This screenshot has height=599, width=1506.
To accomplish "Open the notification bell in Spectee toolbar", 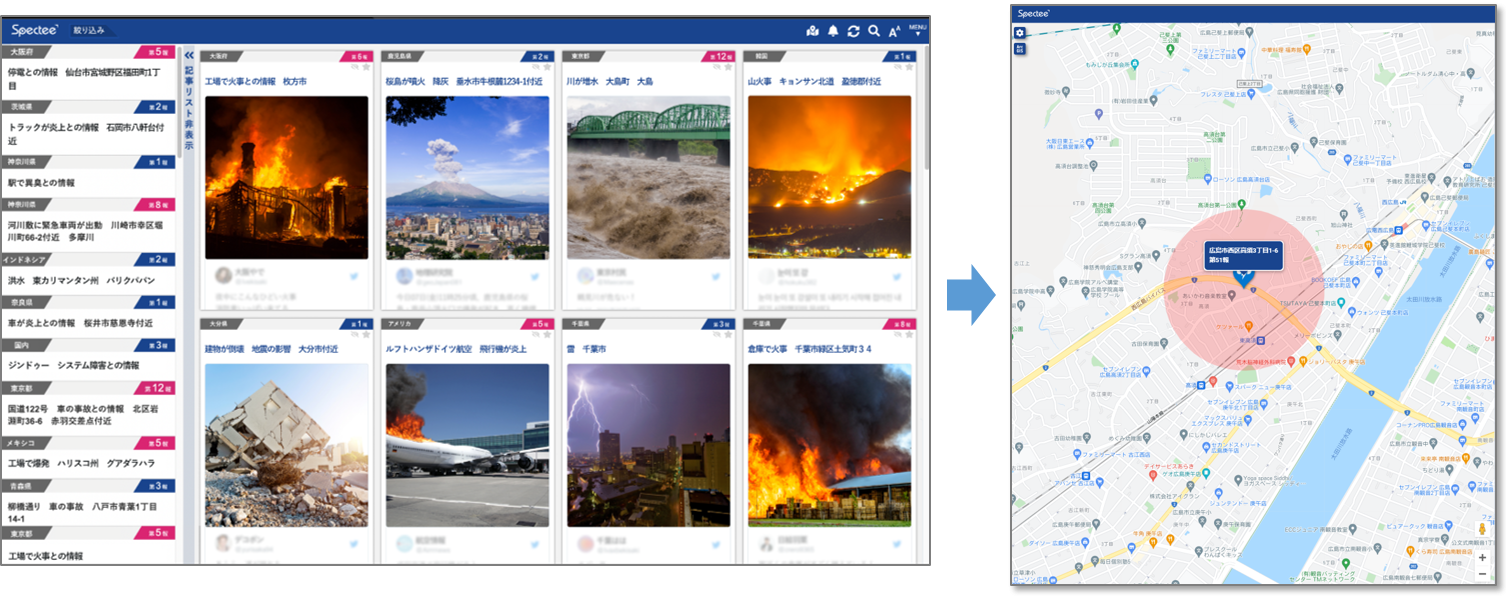I will pyautogui.click(x=833, y=31).
